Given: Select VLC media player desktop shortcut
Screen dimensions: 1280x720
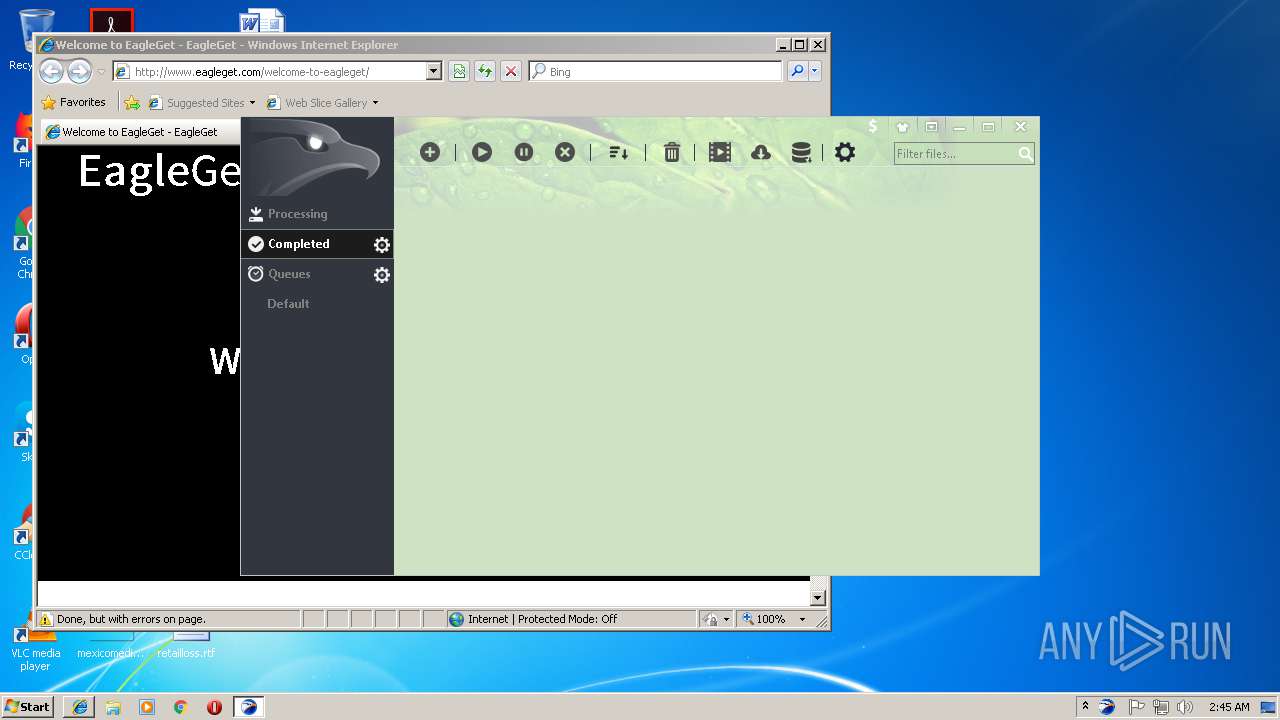Looking at the screenshot, I should click(35, 648).
